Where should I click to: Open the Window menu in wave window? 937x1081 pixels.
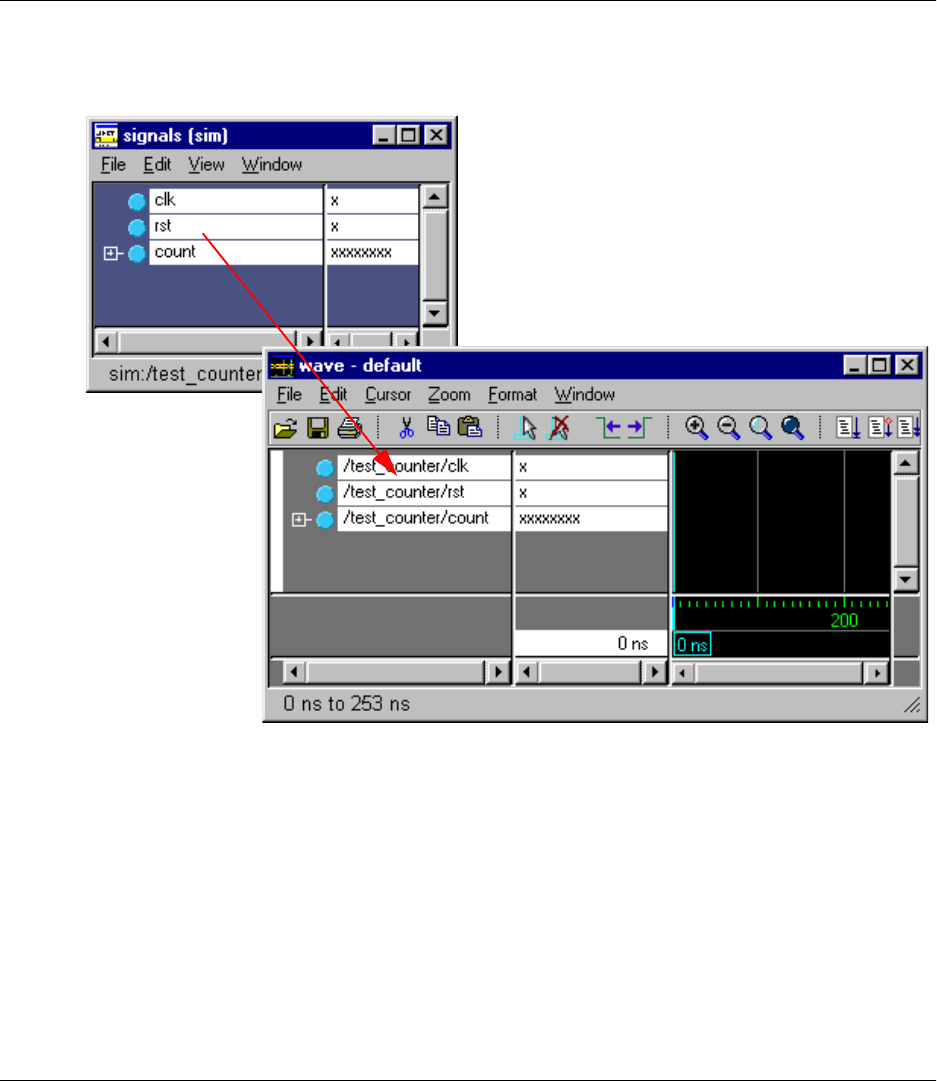point(585,395)
